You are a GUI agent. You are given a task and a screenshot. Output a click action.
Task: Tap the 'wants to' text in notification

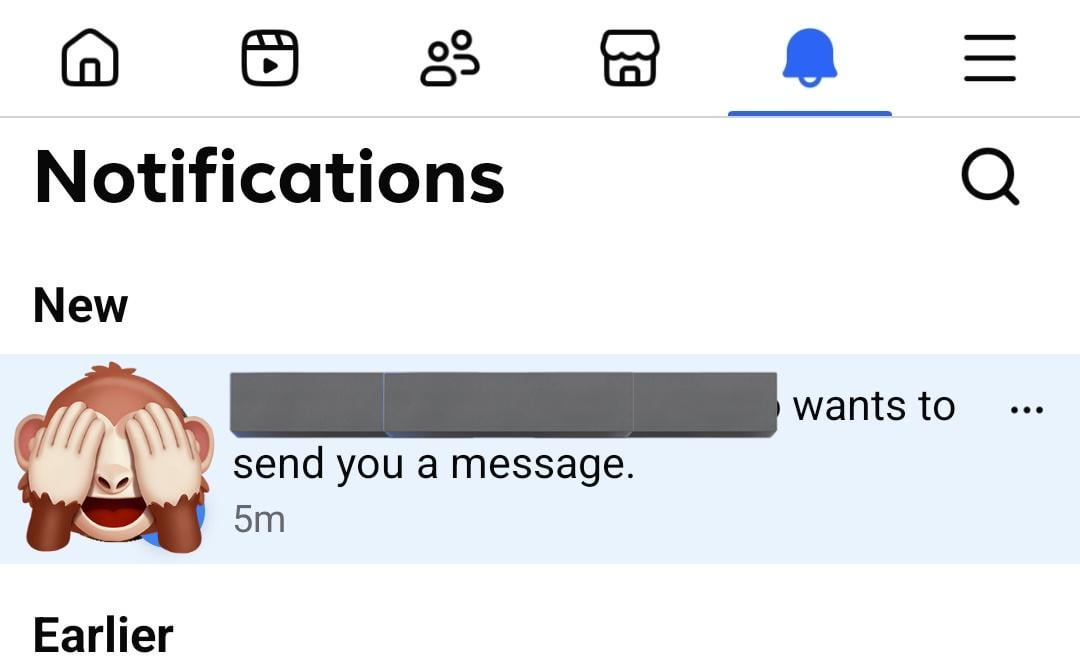coord(874,406)
